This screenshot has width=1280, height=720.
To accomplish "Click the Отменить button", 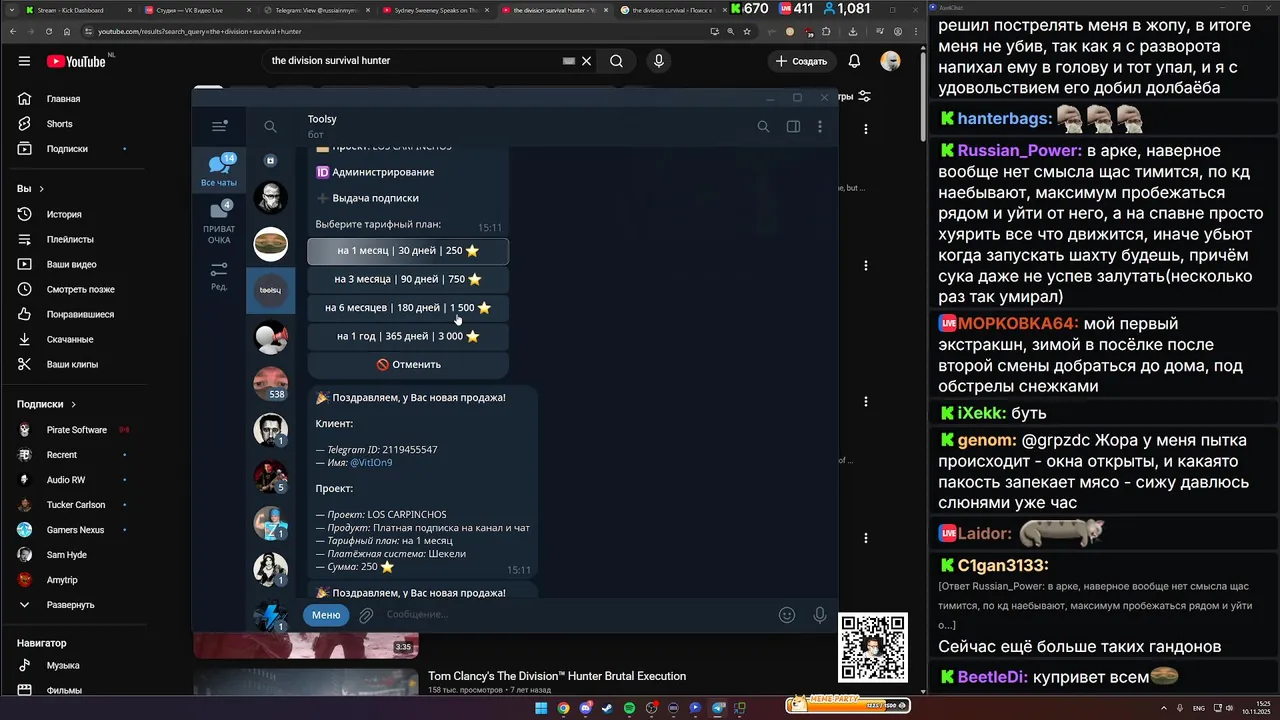I will point(408,365).
